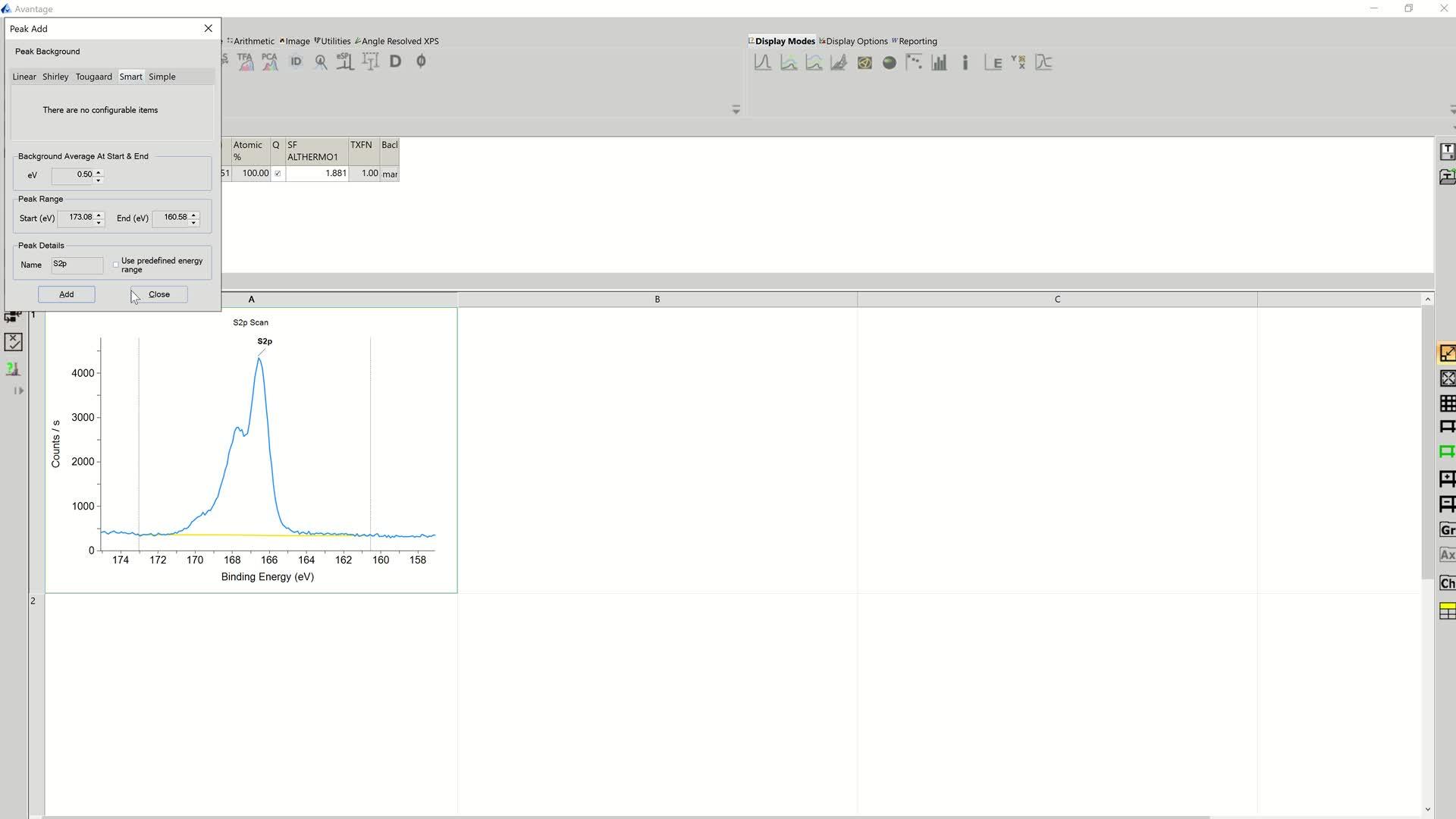Toggle the Q checkbox in peak table
1456x819 pixels.
278,174
